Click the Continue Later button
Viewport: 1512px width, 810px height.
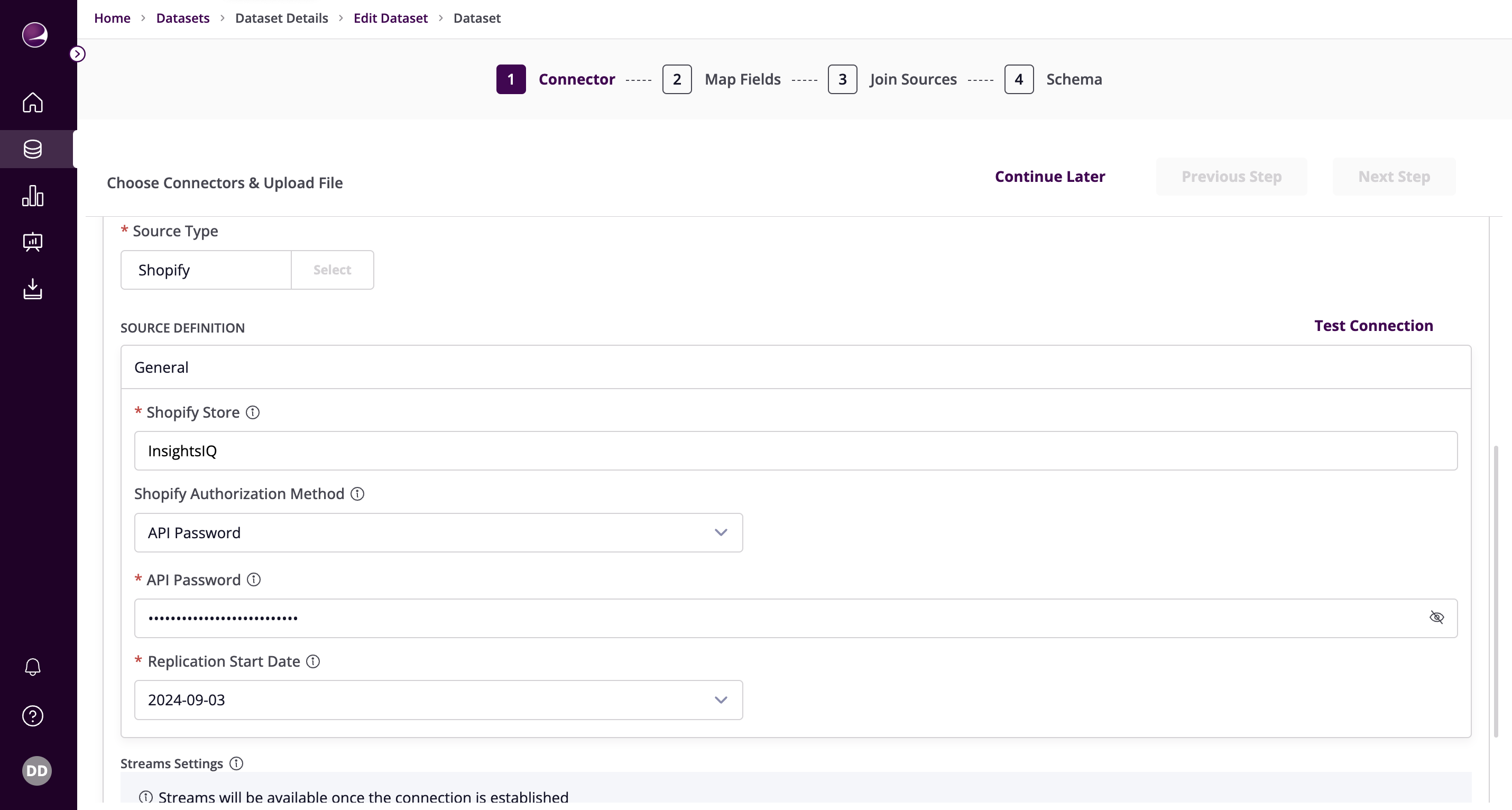[x=1050, y=176]
